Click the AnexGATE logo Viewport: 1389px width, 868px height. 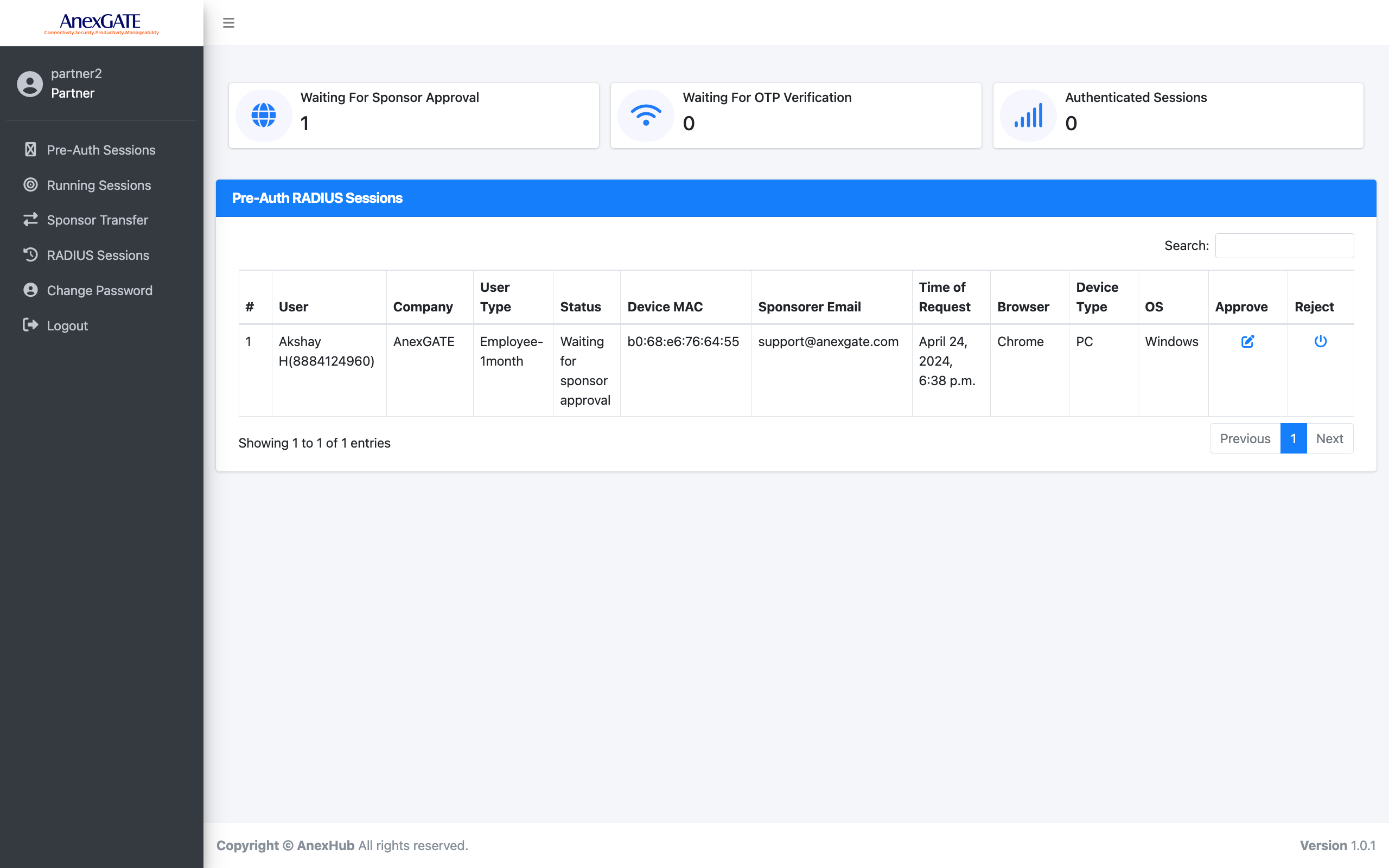coord(101,23)
